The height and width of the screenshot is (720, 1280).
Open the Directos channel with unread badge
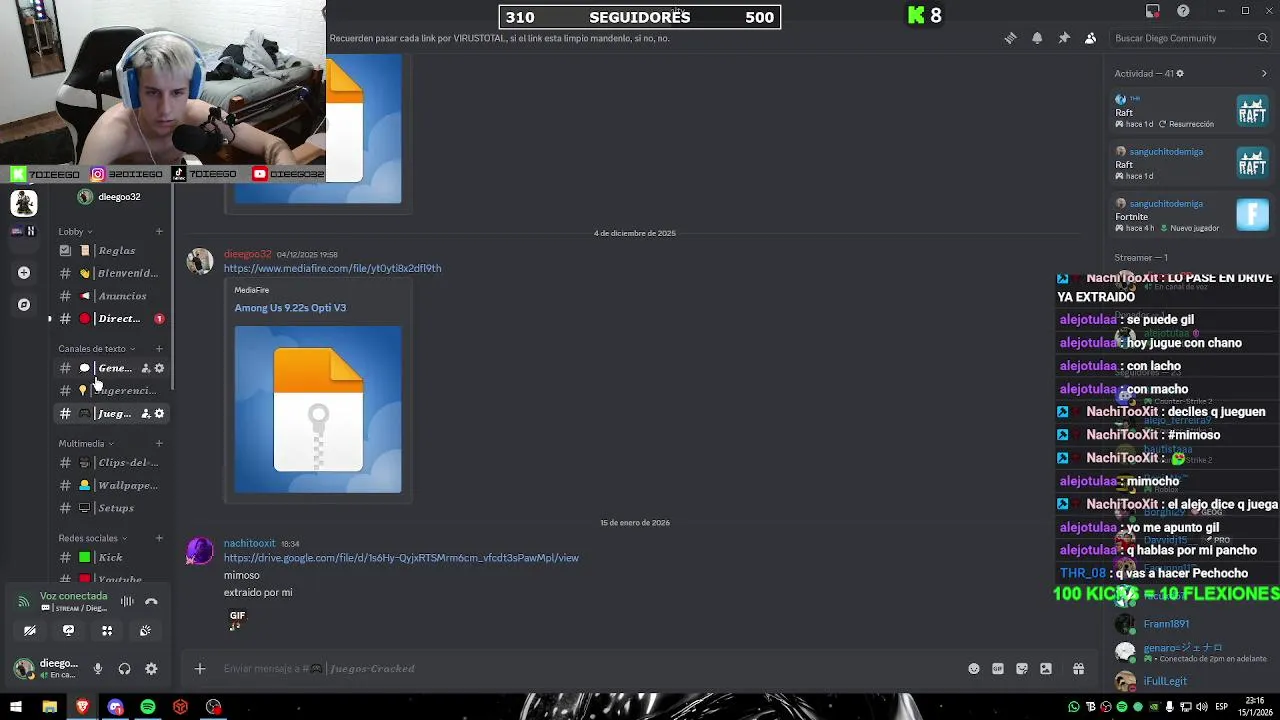click(111, 319)
